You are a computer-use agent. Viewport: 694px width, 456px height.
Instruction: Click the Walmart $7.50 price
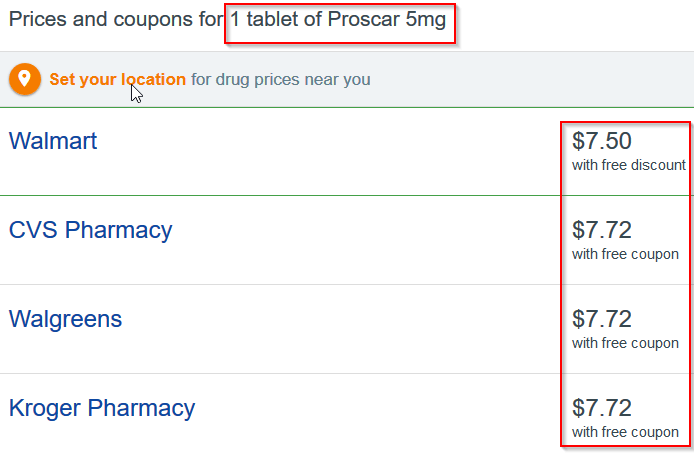point(601,141)
